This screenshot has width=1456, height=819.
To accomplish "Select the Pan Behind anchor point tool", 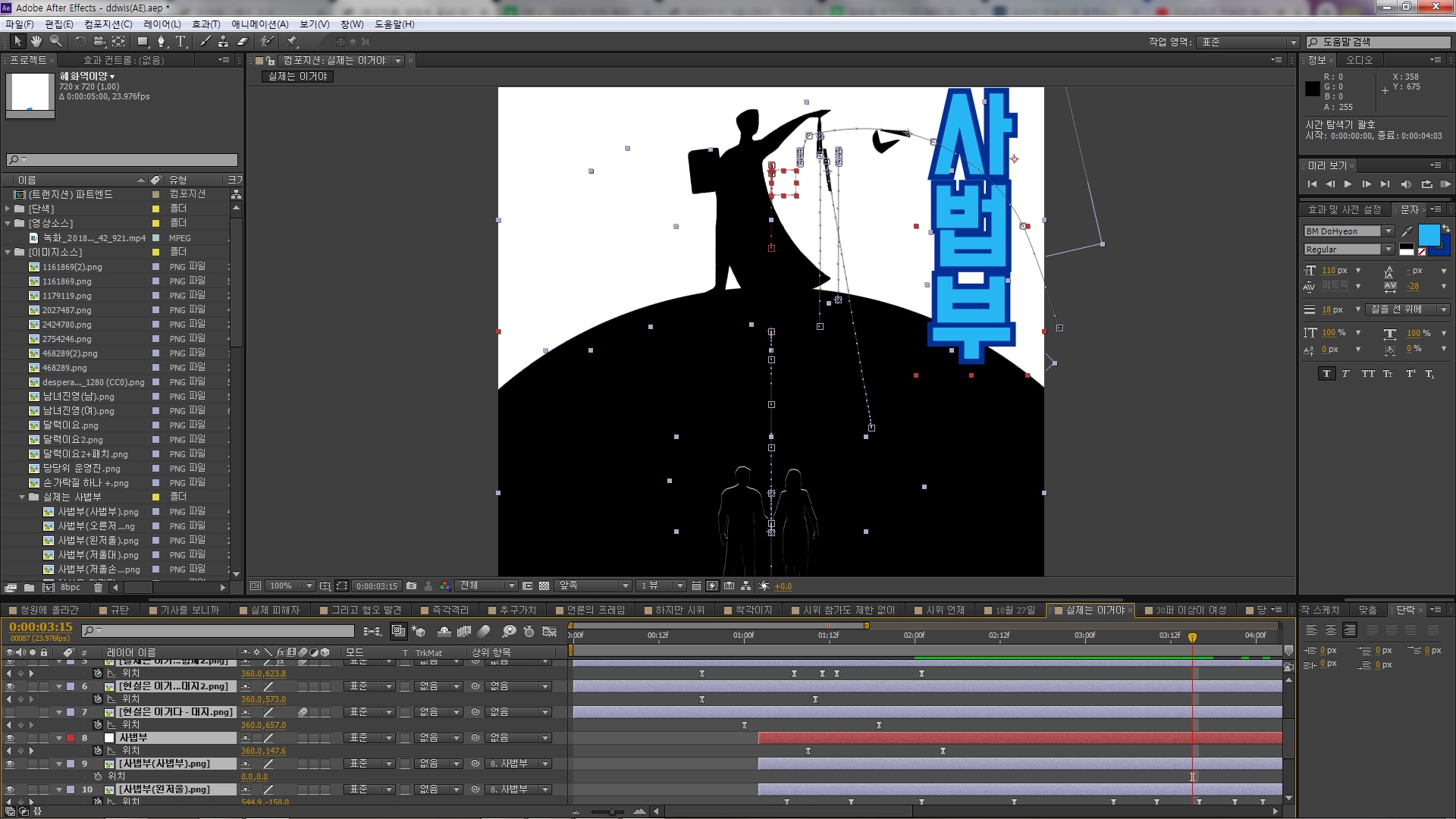I will tap(118, 41).
